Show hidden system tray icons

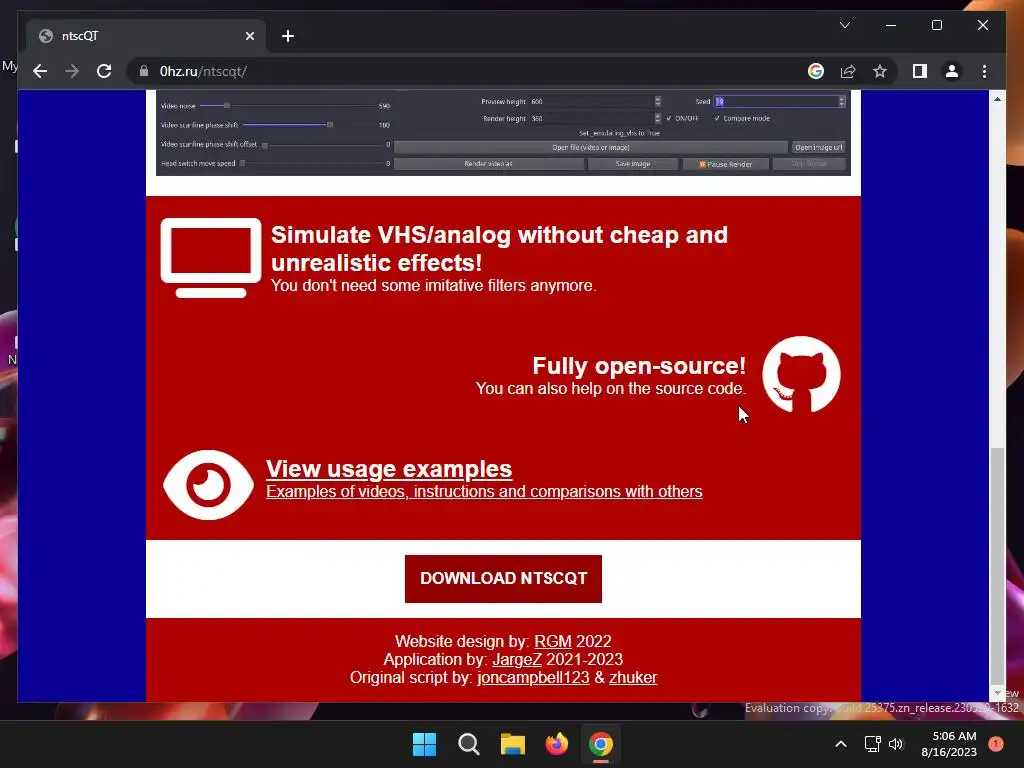click(841, 744)
